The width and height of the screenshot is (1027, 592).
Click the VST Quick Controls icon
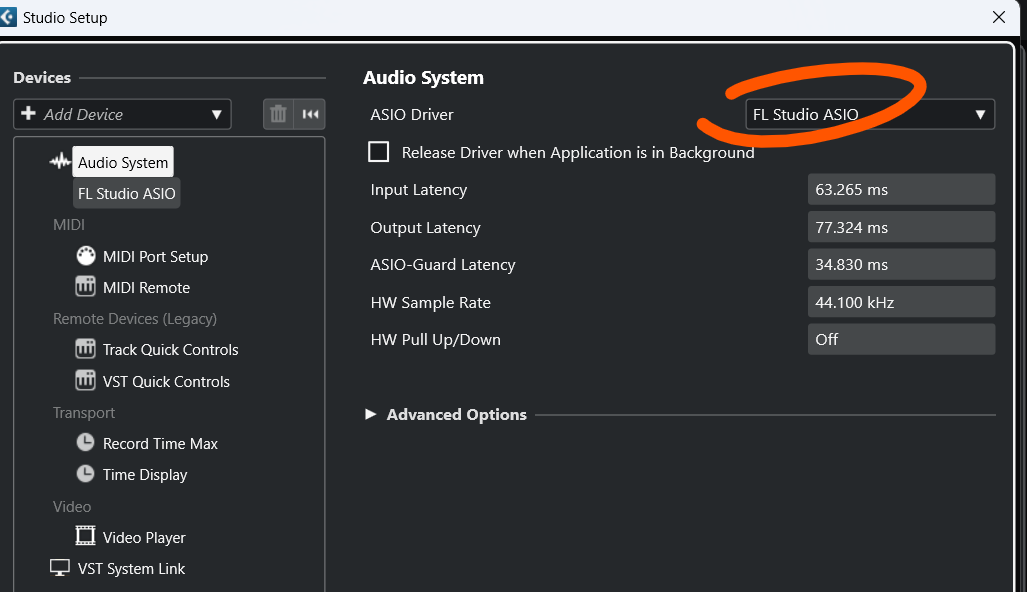tap(85, 380)
